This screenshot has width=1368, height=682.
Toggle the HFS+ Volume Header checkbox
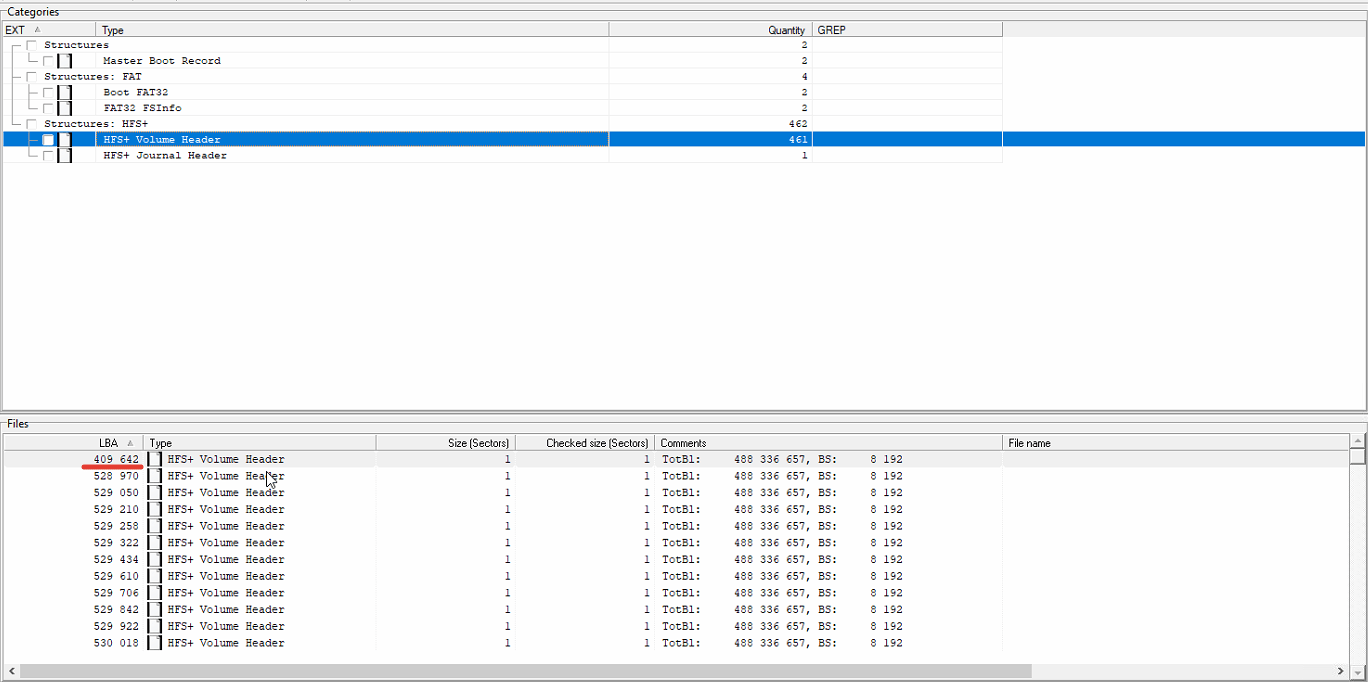click(48, 140)
